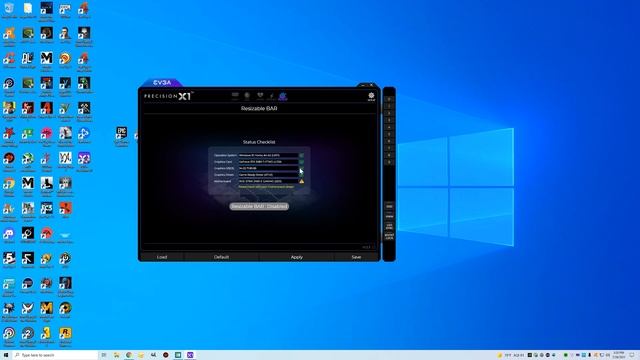Viewport: 640px width, 360px height.
Task: Select the Recycle Bin desktop icon
Action: [x=9, y=10]
